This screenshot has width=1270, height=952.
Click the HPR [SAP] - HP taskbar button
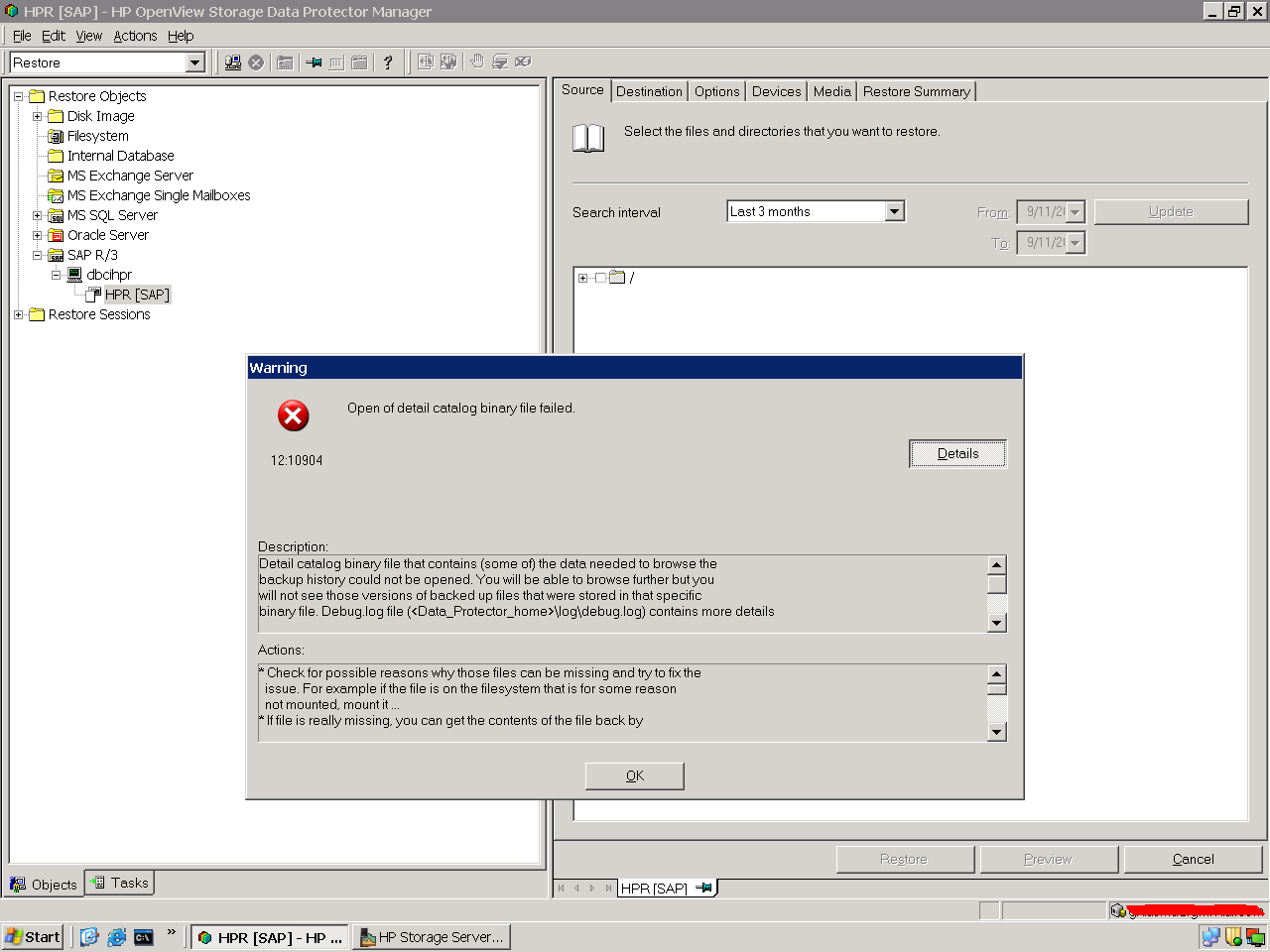click(270, 937)
